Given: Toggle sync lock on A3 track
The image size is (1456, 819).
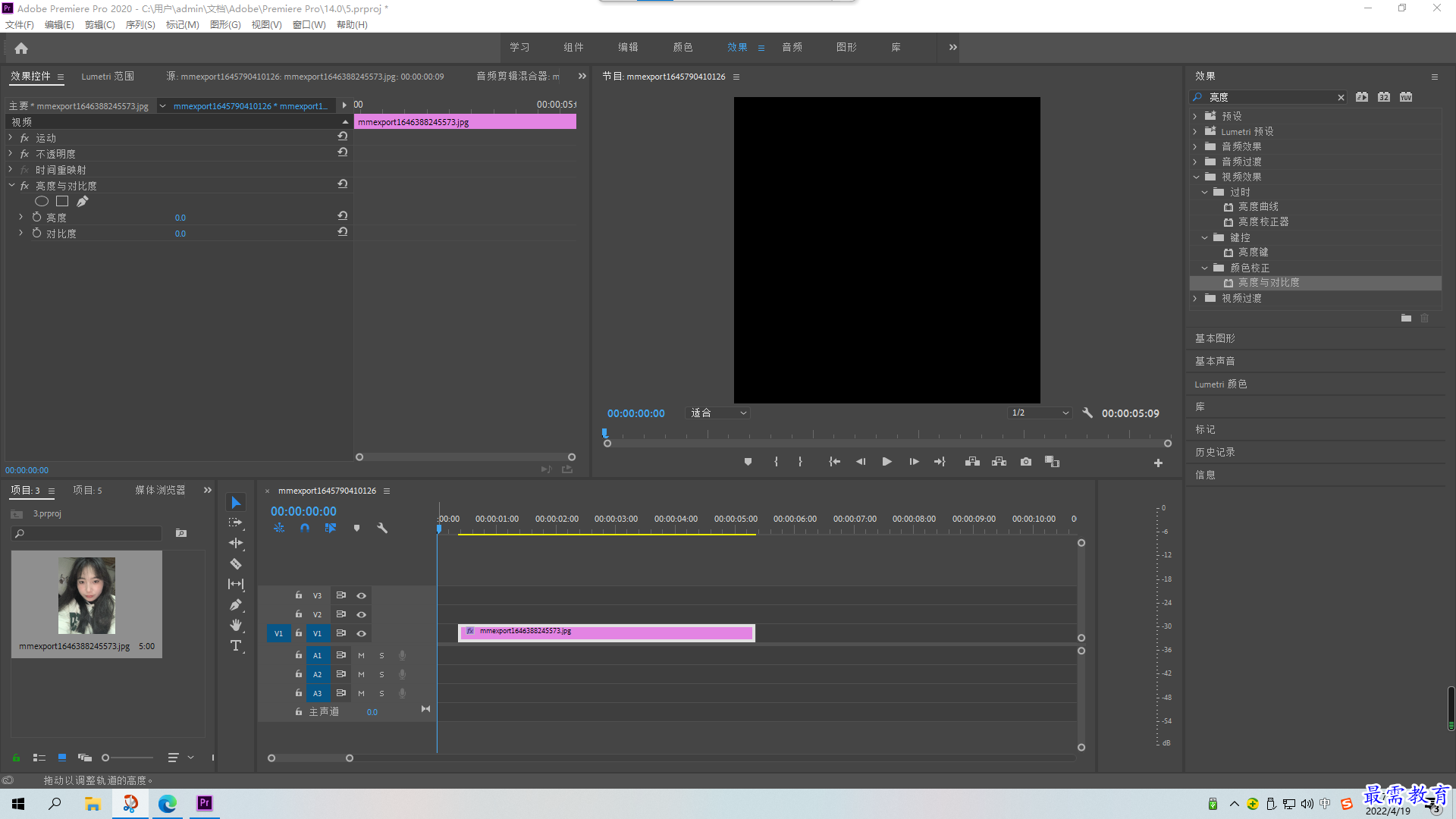Looking at the screenshot, I should pos(341,693).
